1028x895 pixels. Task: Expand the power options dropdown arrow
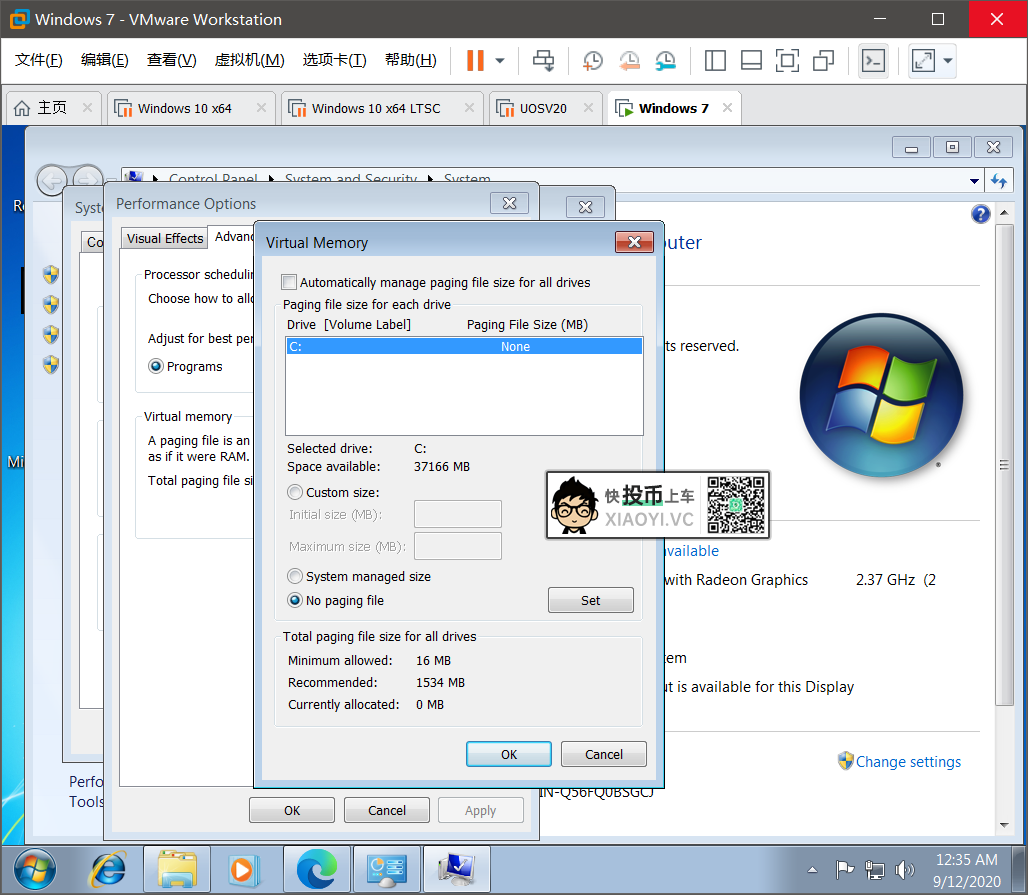click(500, 60)
